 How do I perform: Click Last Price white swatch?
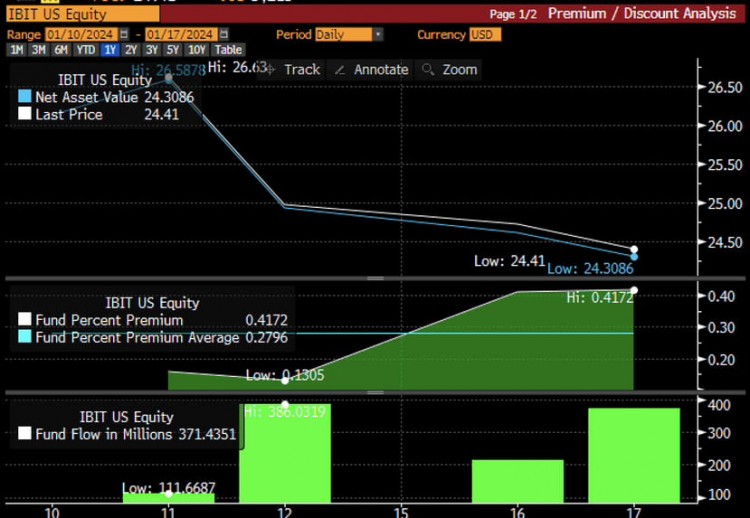(25, 114)
